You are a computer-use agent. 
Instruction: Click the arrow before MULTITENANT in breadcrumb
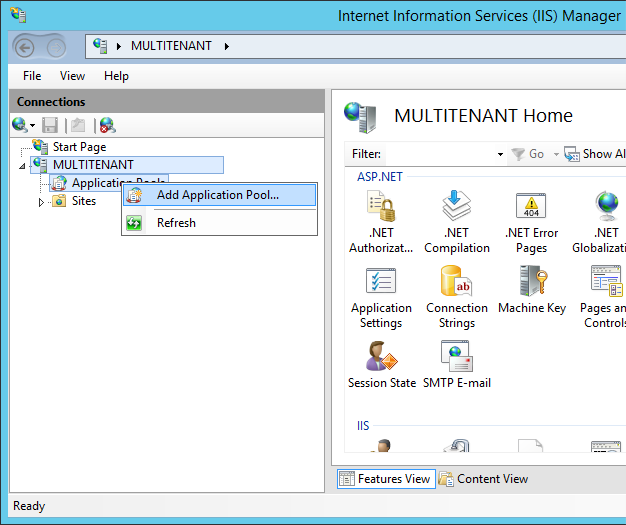119,46
